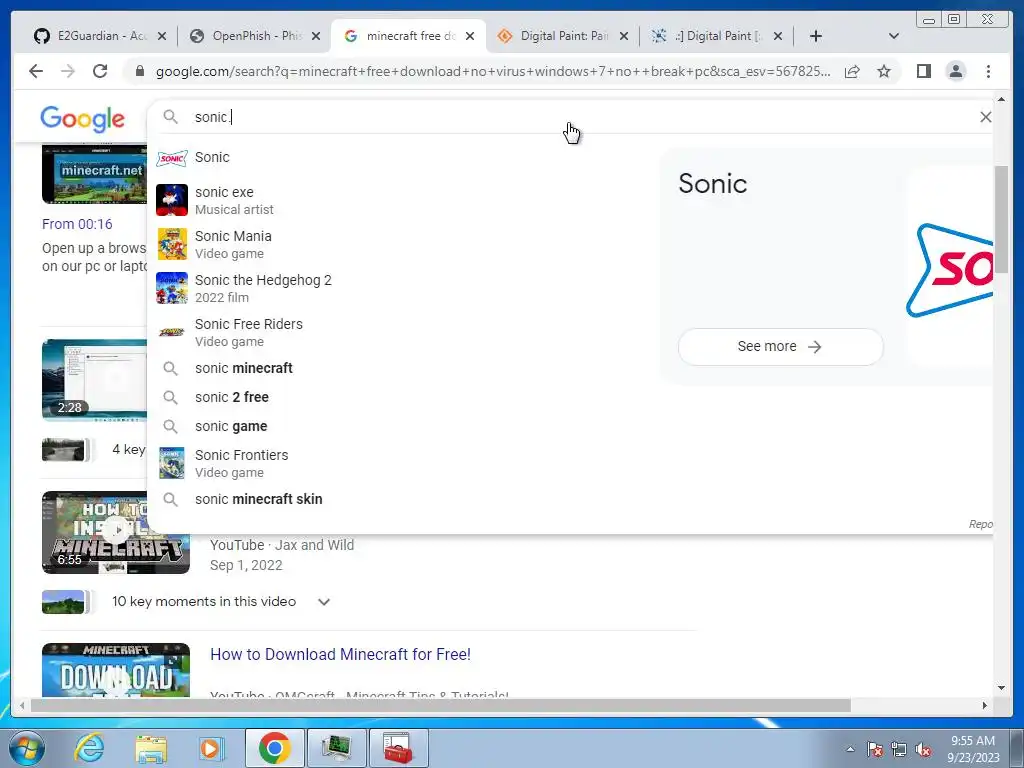Viewport: 1024px width, 768px height.
Task: Click the Google logo
Action: (x=82, y=119)
